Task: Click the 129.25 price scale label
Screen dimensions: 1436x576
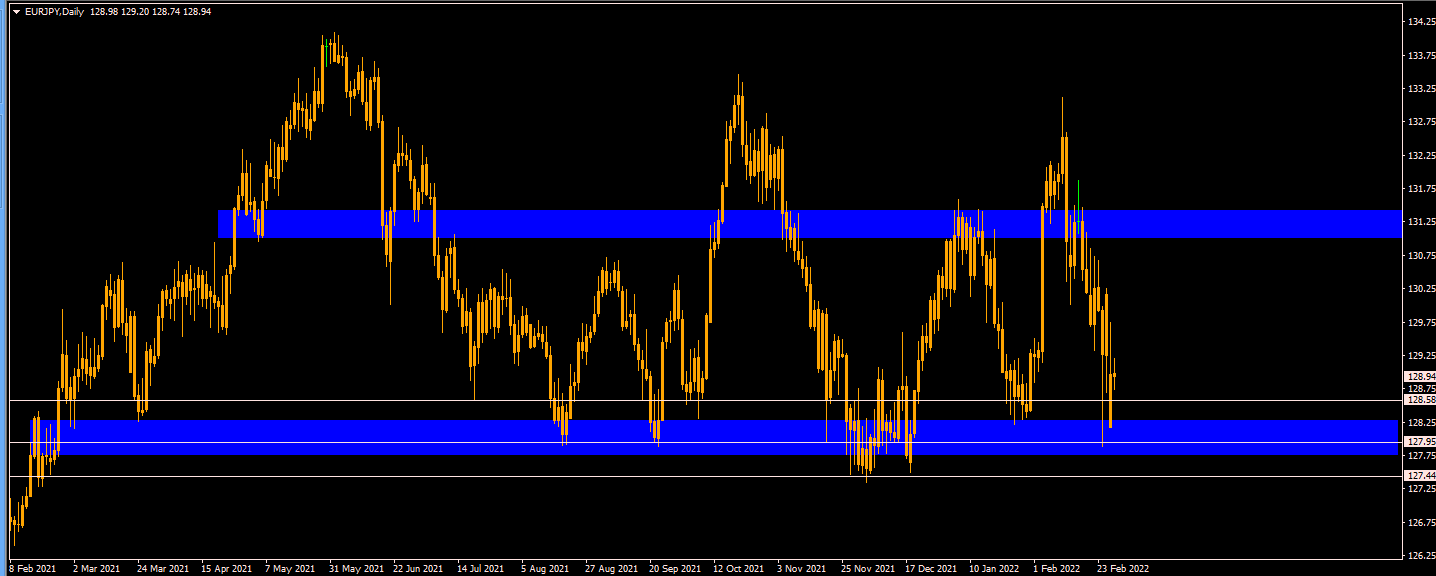Action: coord(1421,356)
